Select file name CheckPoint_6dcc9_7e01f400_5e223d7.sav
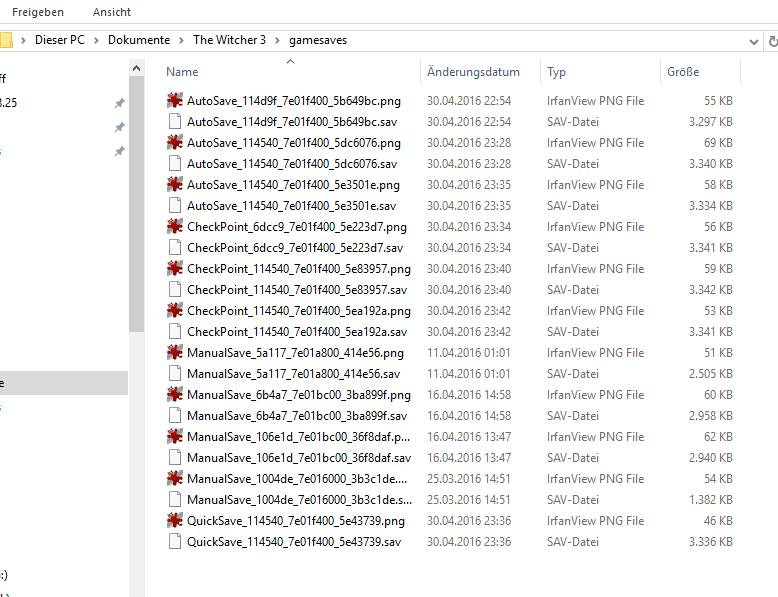 [295, 248]
